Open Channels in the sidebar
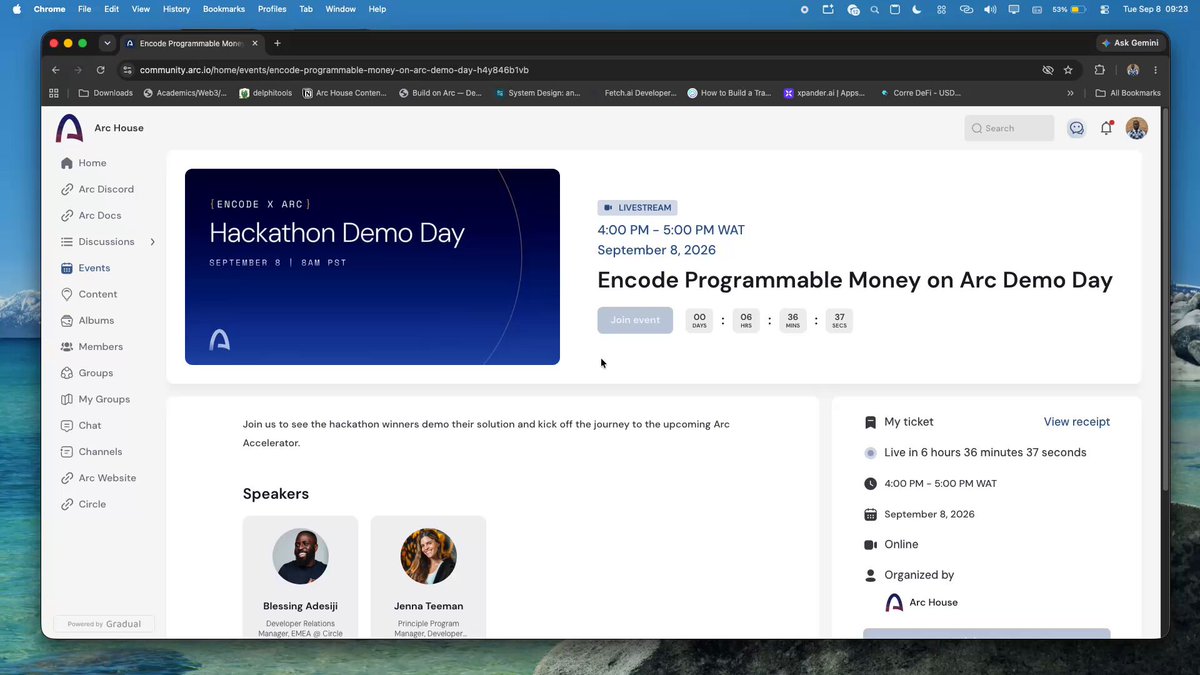The height and width of the screenshot is (675, 1200). 91,452
